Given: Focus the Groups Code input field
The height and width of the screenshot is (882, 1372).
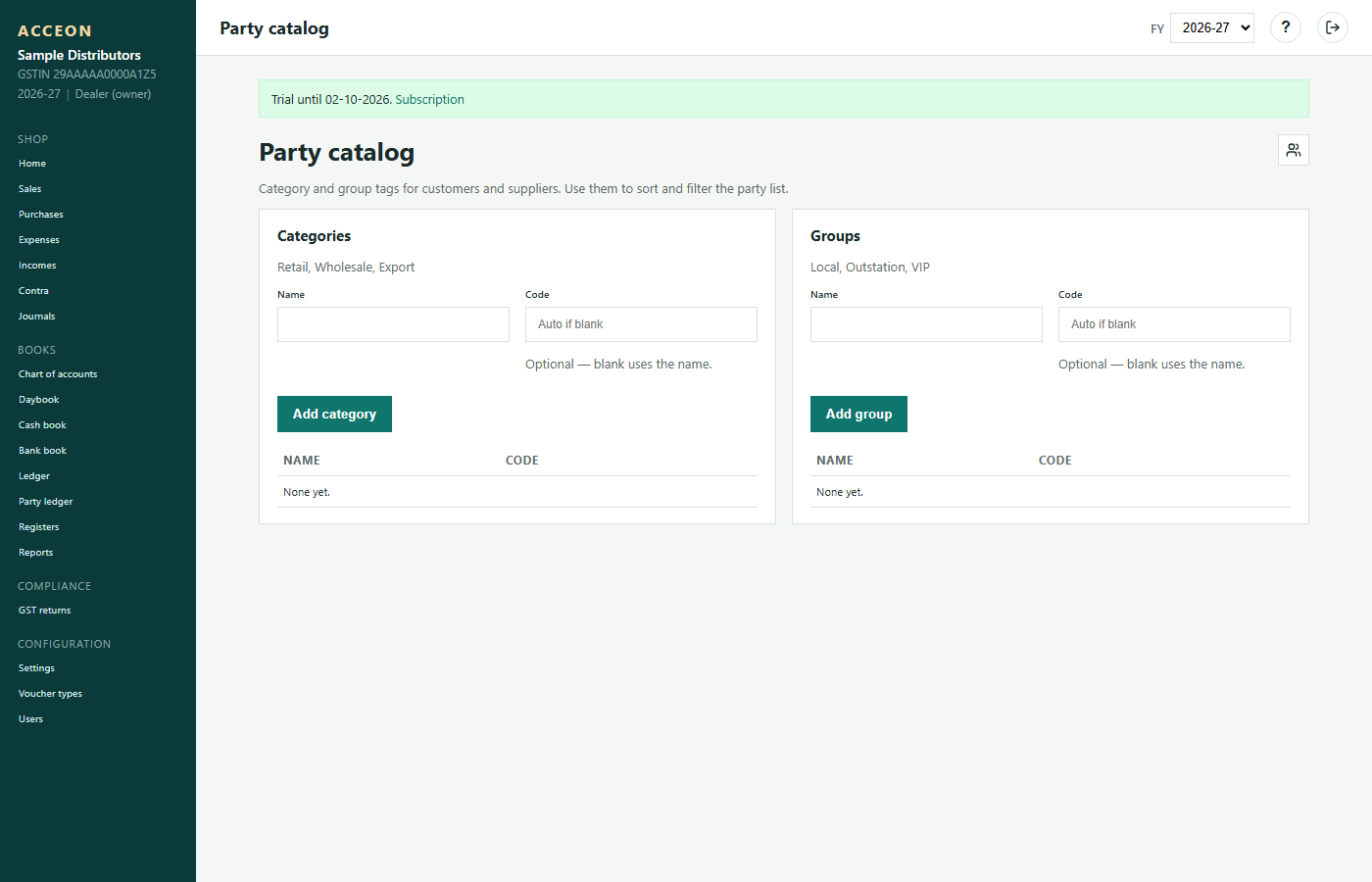Looking at the screenshot, I should pos(1174,324).
